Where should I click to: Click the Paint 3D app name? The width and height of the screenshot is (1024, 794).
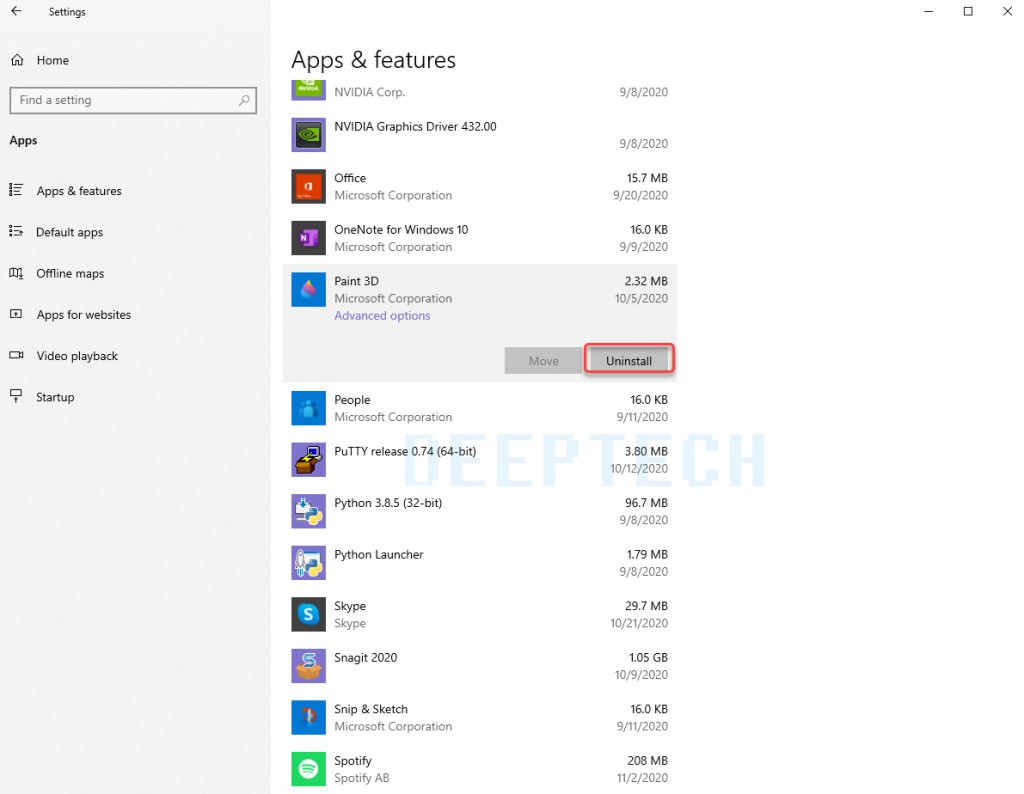click(x=357, y=281)
